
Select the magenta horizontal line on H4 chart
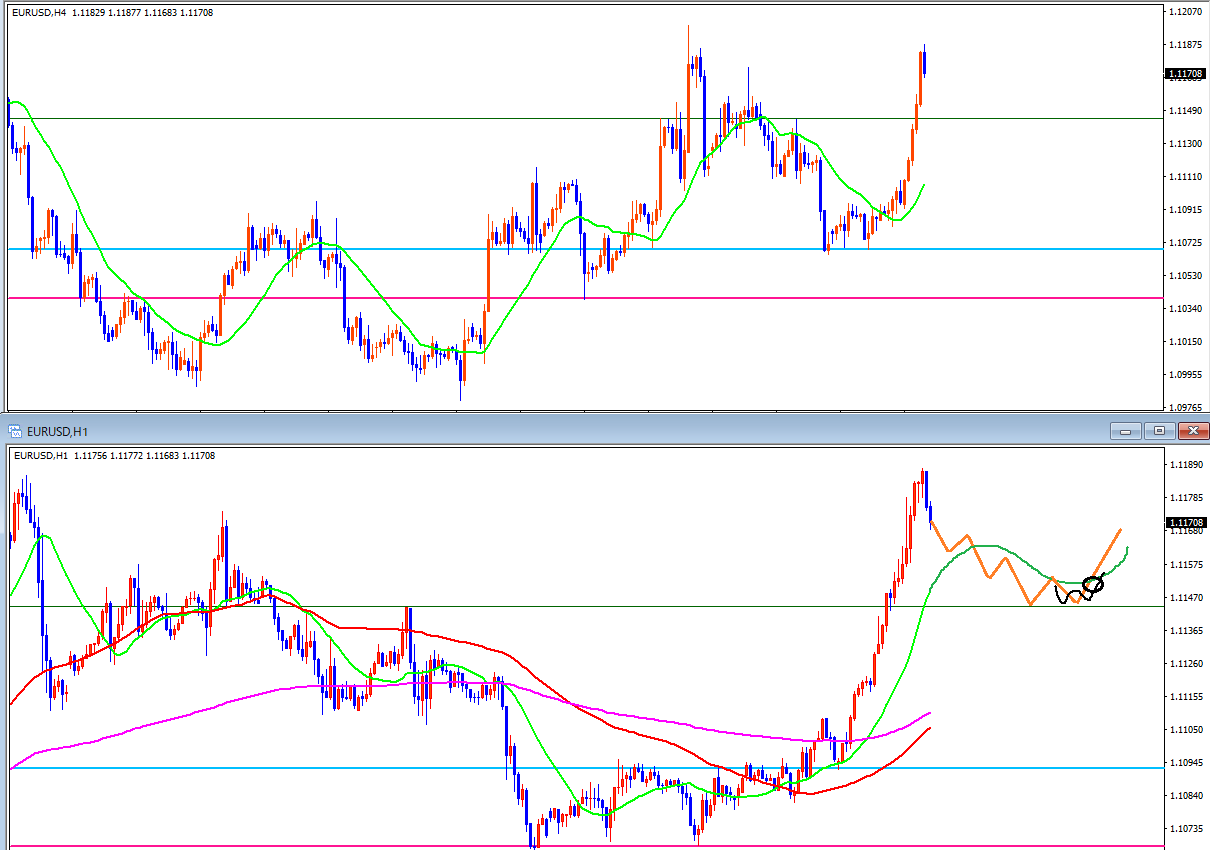point(585,298)
